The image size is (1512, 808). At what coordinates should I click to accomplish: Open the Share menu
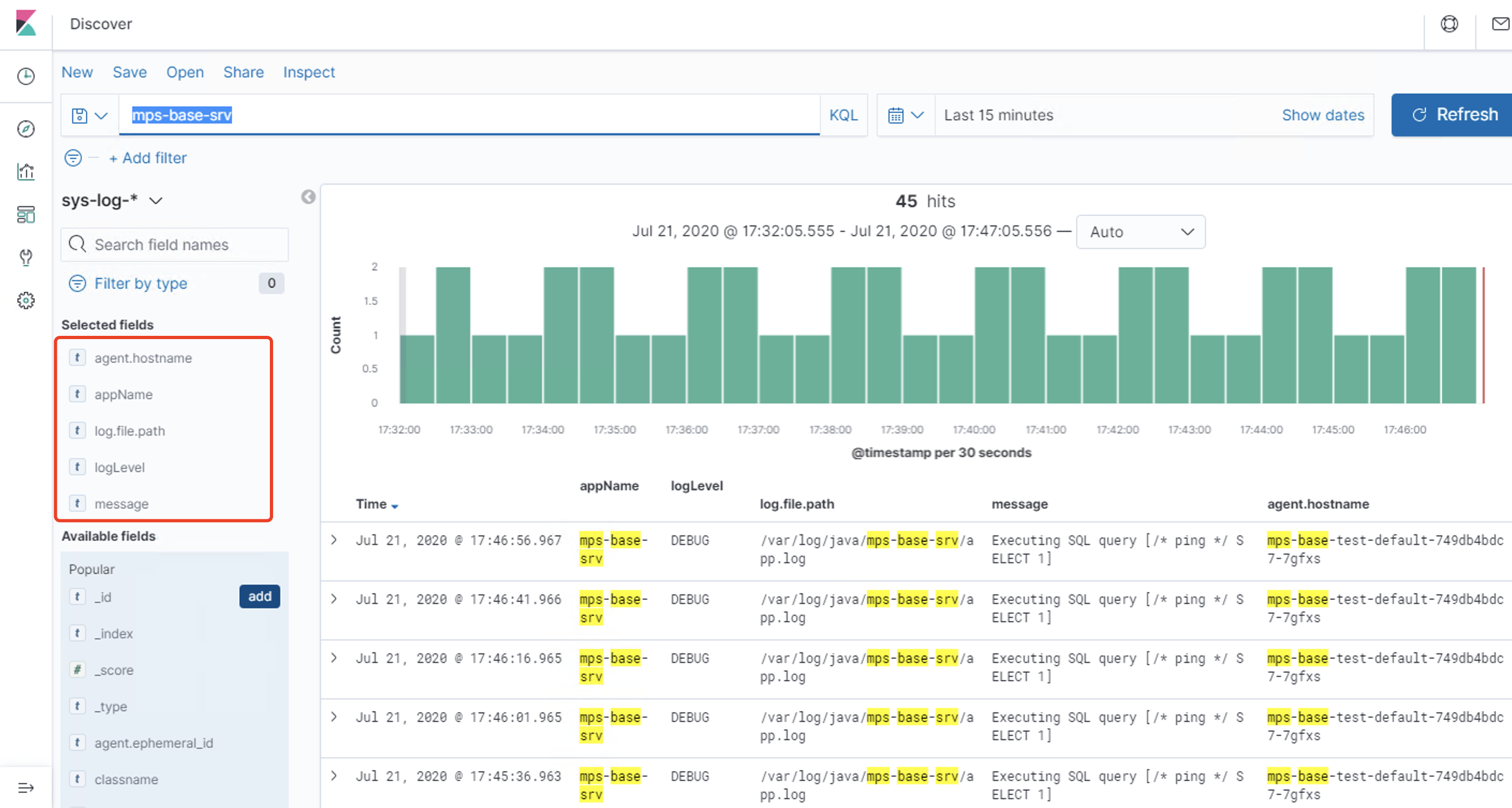[x=243, y=72]
